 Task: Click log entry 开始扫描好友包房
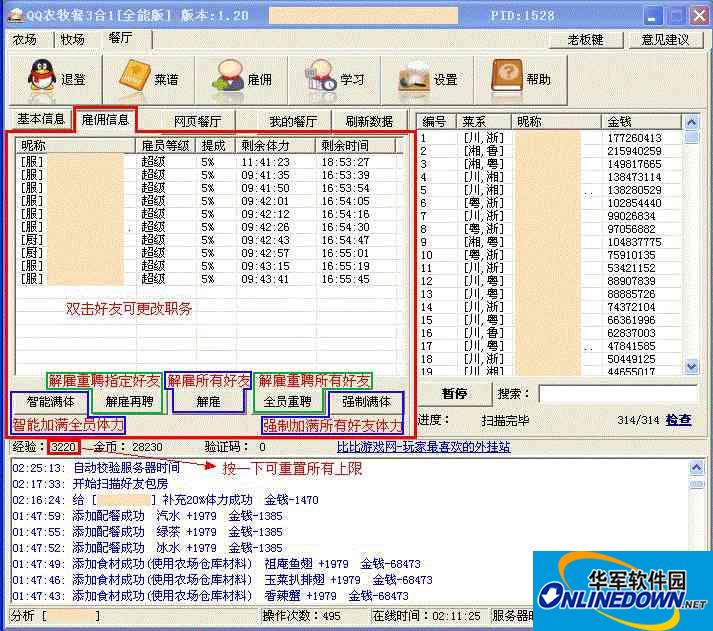(90, 484)
